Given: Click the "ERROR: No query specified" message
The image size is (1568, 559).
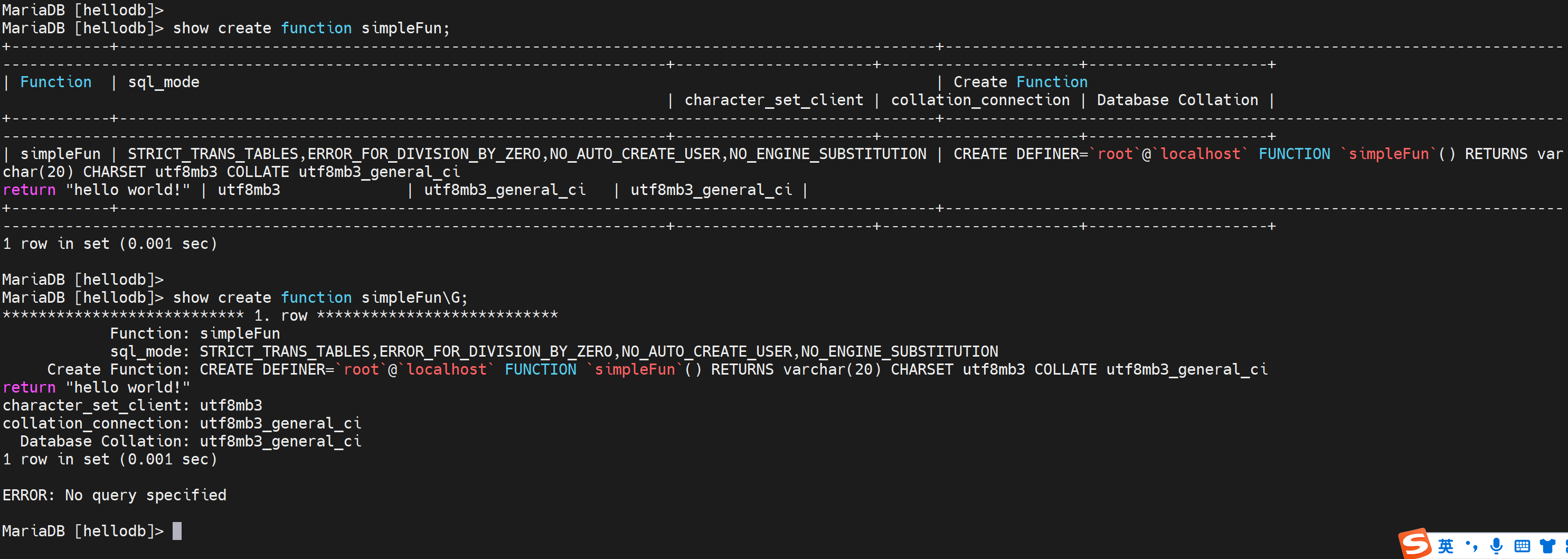Looking at the screenshot, I should [115, 495].
